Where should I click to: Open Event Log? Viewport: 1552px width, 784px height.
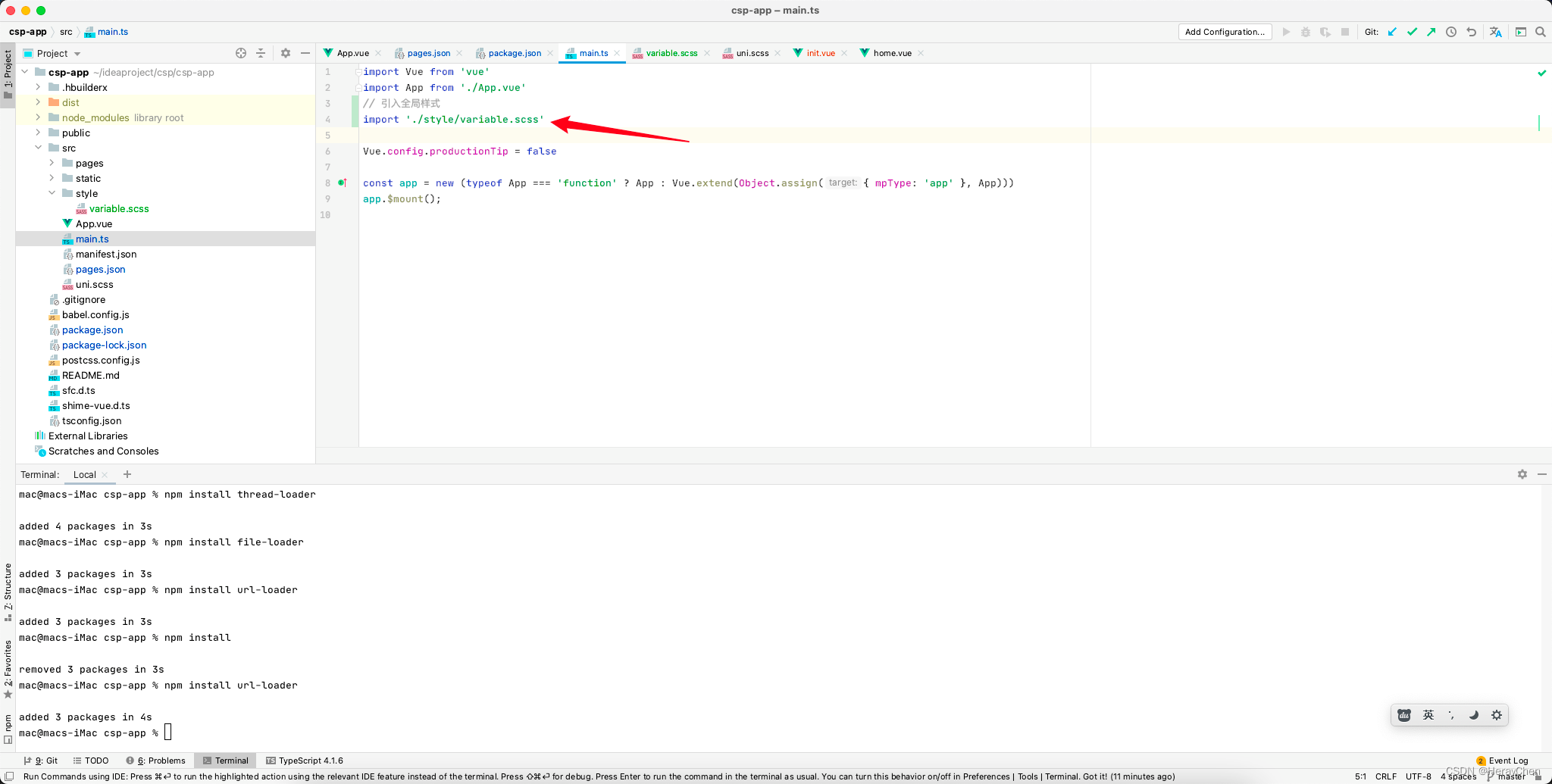coord(1503,761)
